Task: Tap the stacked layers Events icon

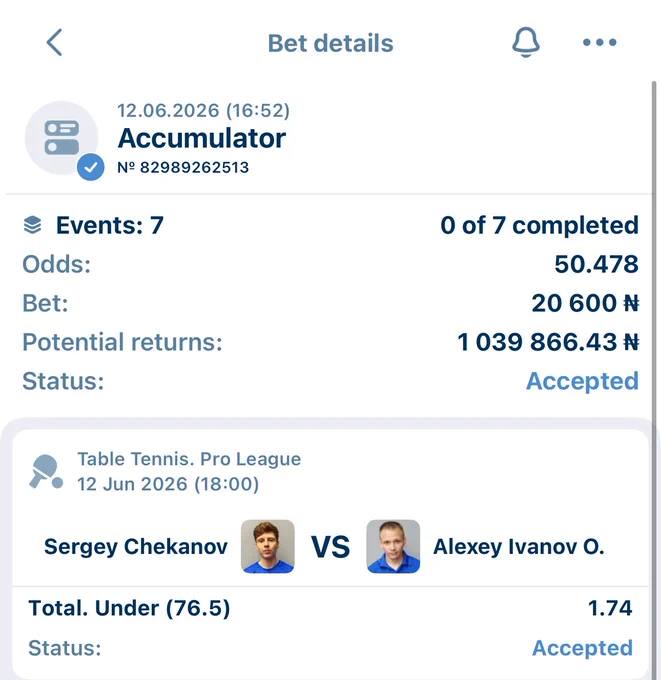Action: [x=33, y=225]
